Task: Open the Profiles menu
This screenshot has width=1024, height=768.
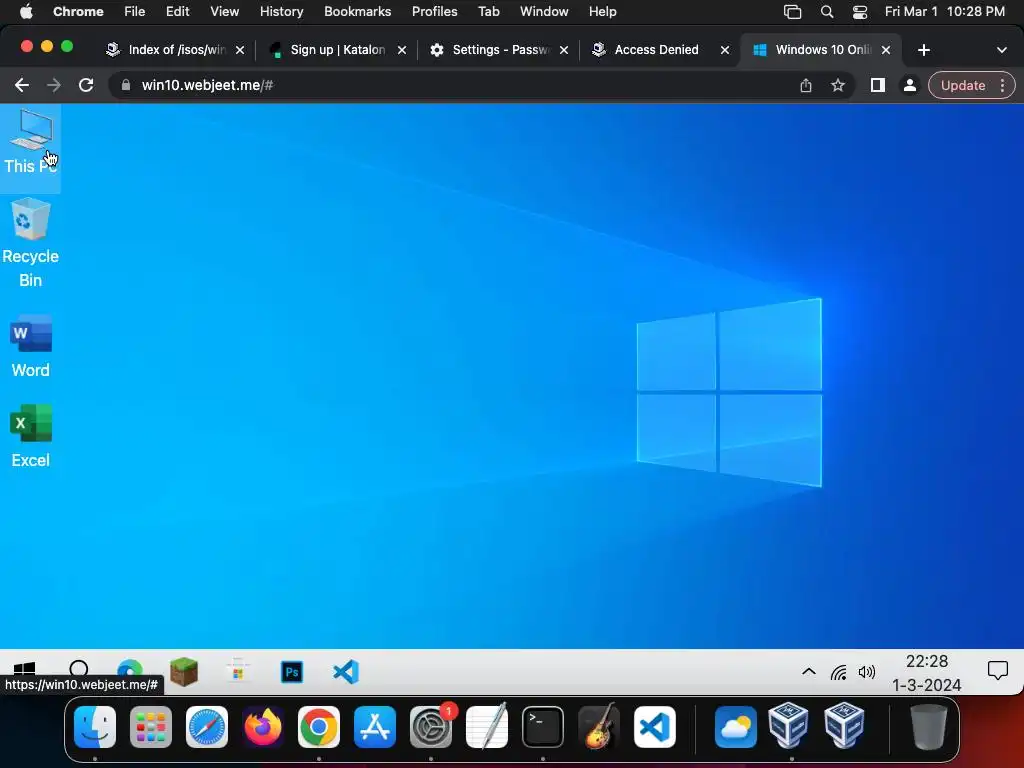Action: point(434,11)
